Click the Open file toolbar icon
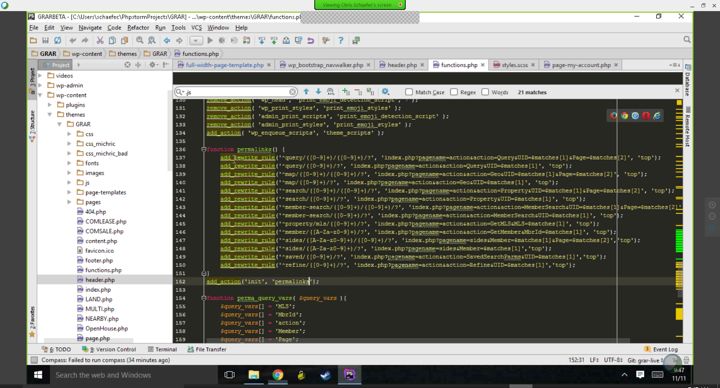Image resolution: width=720 pixels, height=388 pixels. coord(33,40)
